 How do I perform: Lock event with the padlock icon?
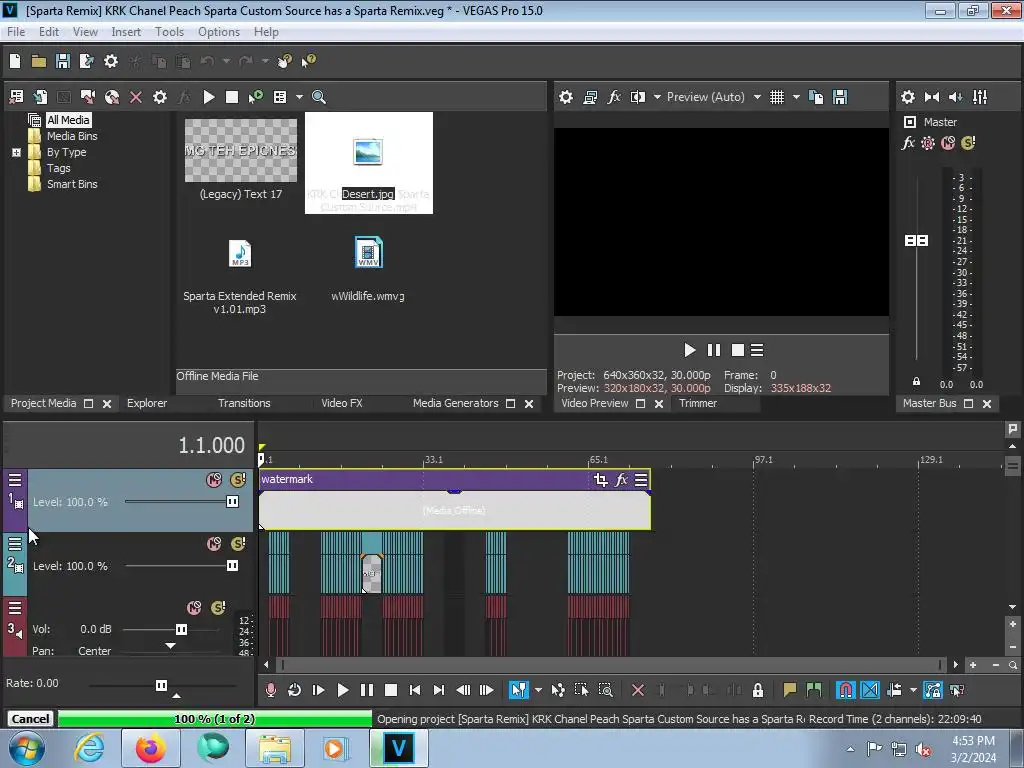(758, 690)
